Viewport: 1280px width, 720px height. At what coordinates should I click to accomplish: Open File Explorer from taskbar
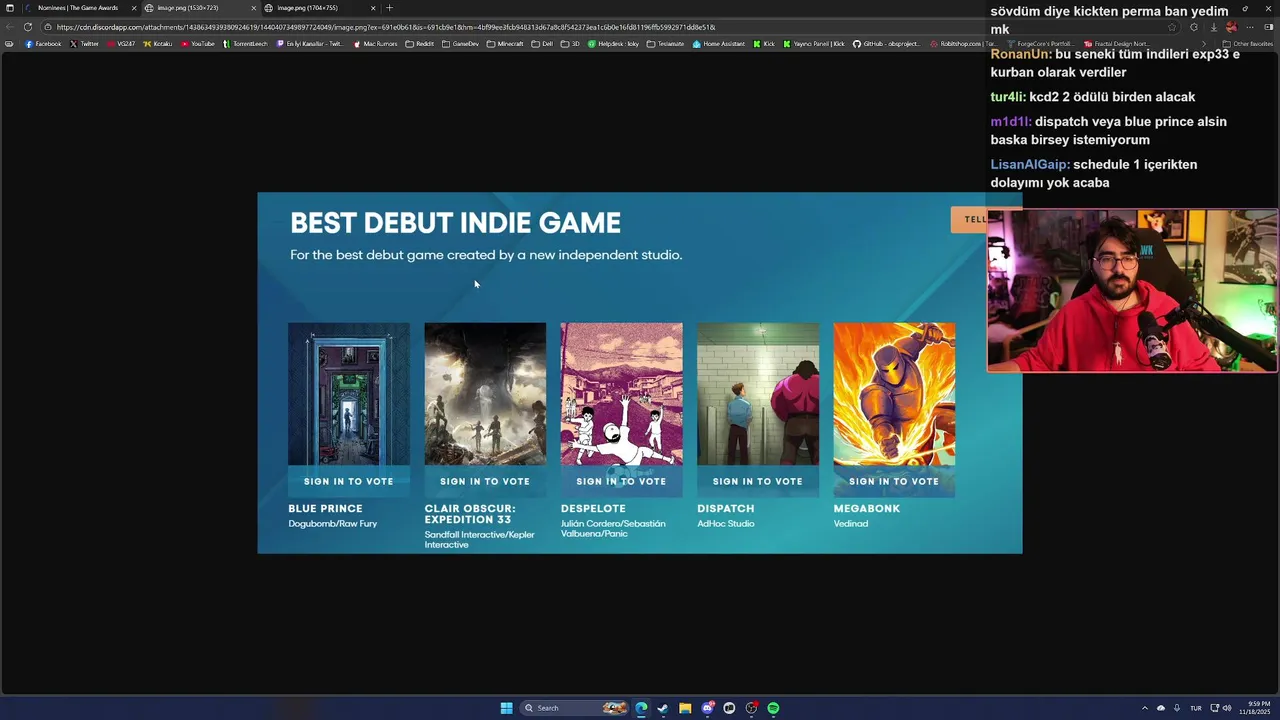pyautogui.click(x=685, y=708)
